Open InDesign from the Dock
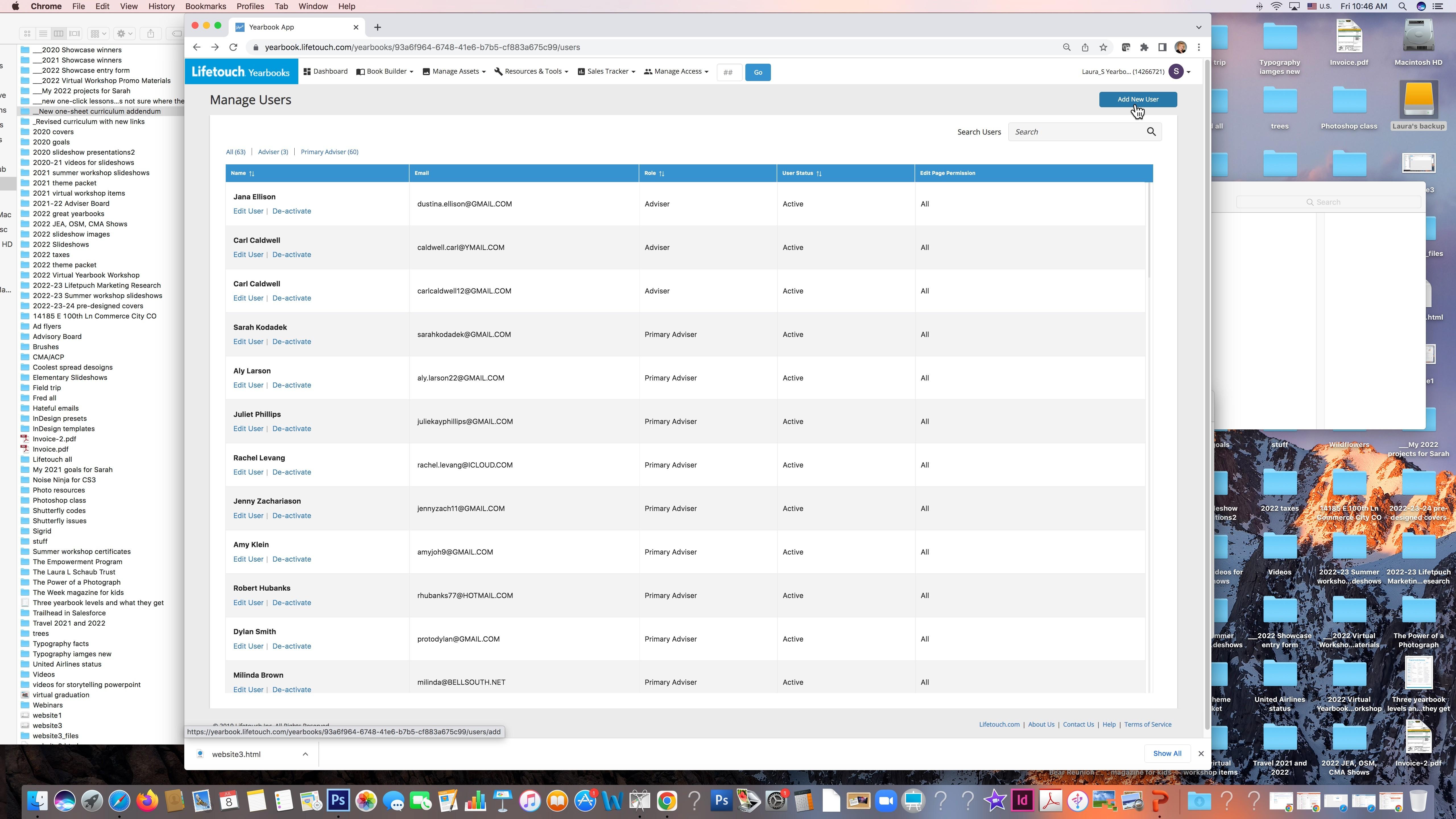Screen dimensions: 1456x819 click(x=1023, y=801)
